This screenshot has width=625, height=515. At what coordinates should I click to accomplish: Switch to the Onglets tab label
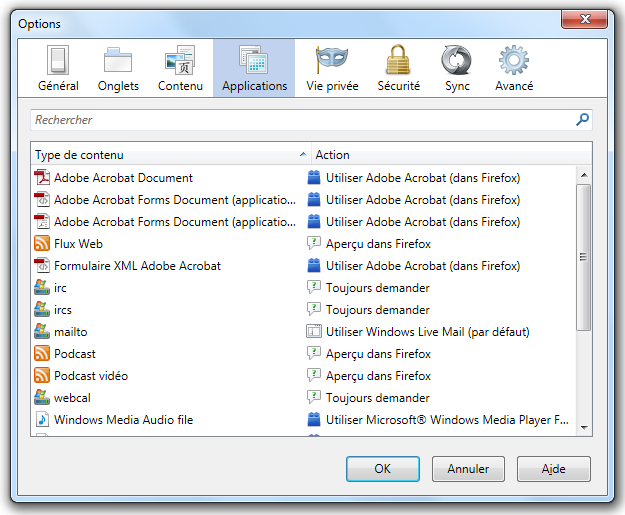point(118,86)
